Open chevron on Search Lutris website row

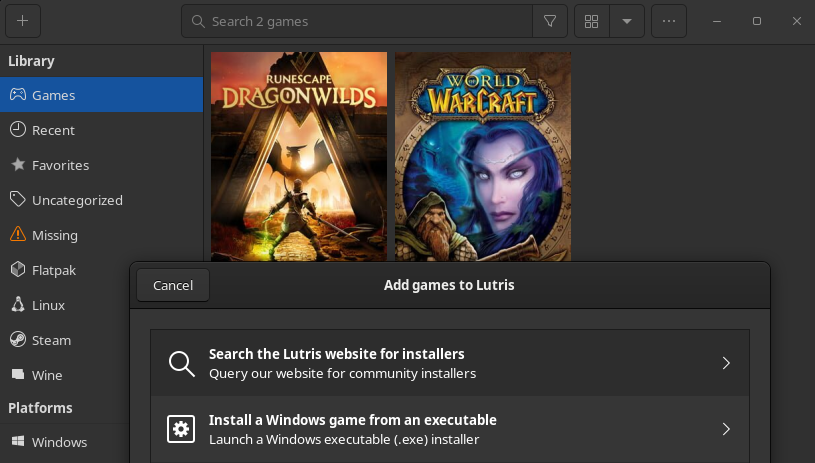tap(726, 363)
